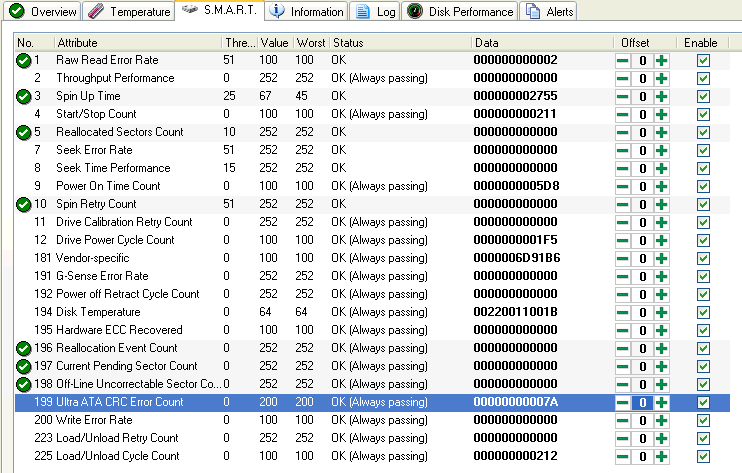Viewport: 742px width, 473px height.
Task: Uncheck Enable for Throughput Performance
Action: (703, 79)
